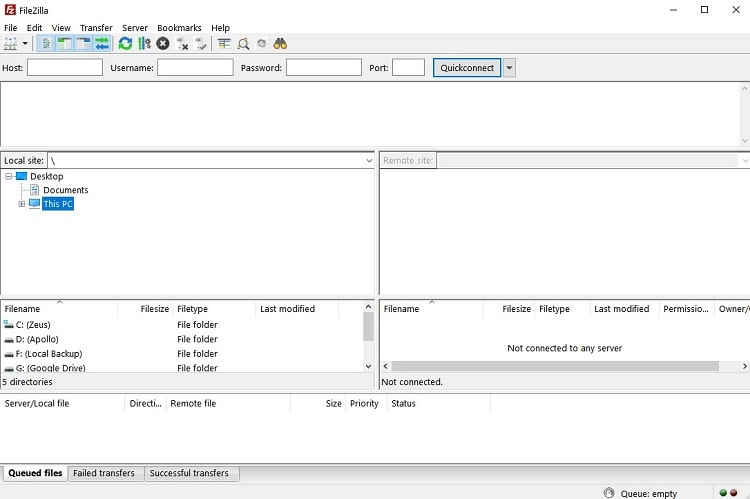
Task: Toggle directory comparison magnifier icon
Action: click(243, 44)
